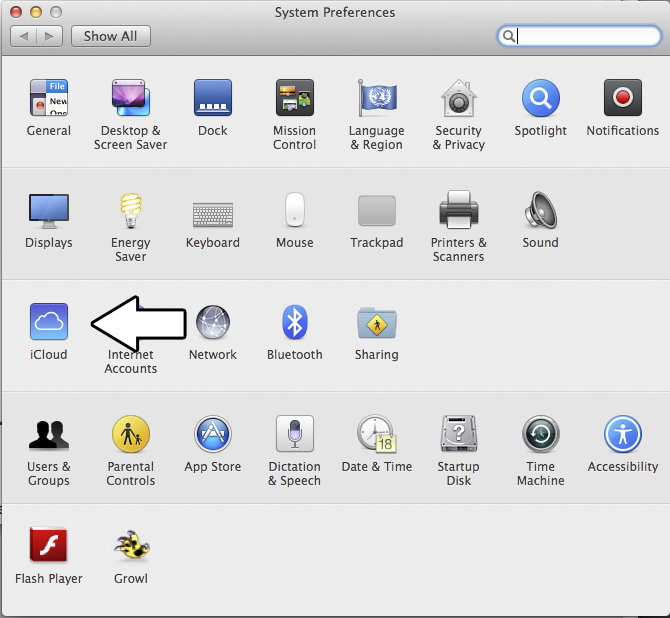670x618 pixels.
Task: Click the Show All button
Action: tap(111, 36)
